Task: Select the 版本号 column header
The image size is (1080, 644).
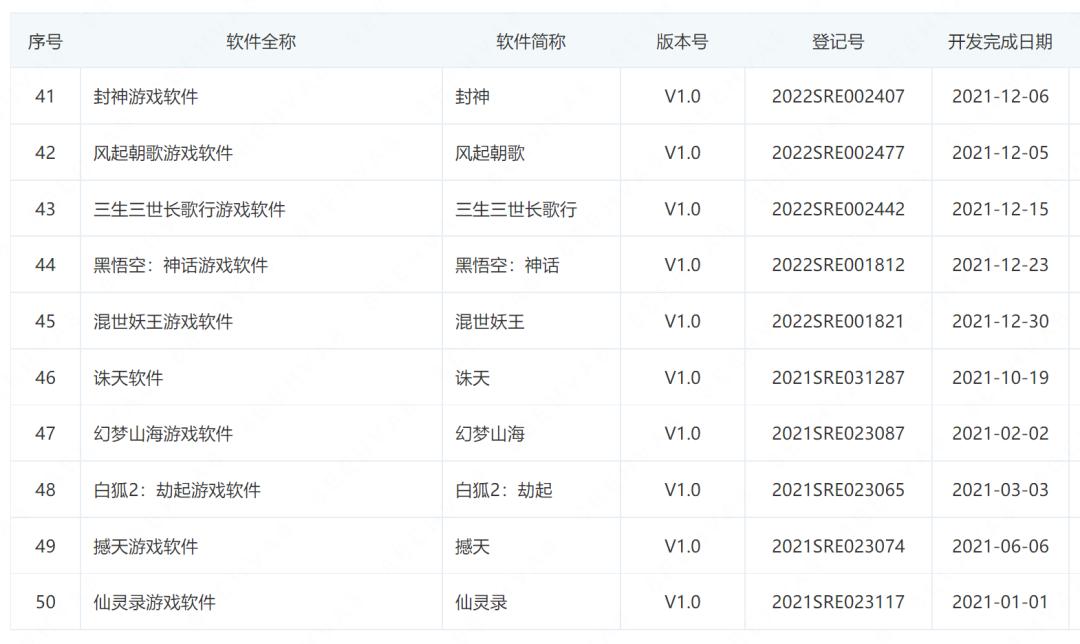Action: (682, 42)
